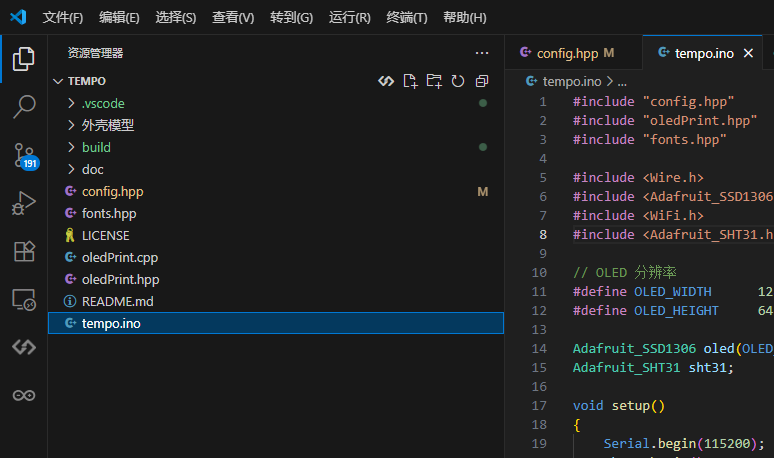
Task: Open README.md from the file list
Action: pos(117,301)
